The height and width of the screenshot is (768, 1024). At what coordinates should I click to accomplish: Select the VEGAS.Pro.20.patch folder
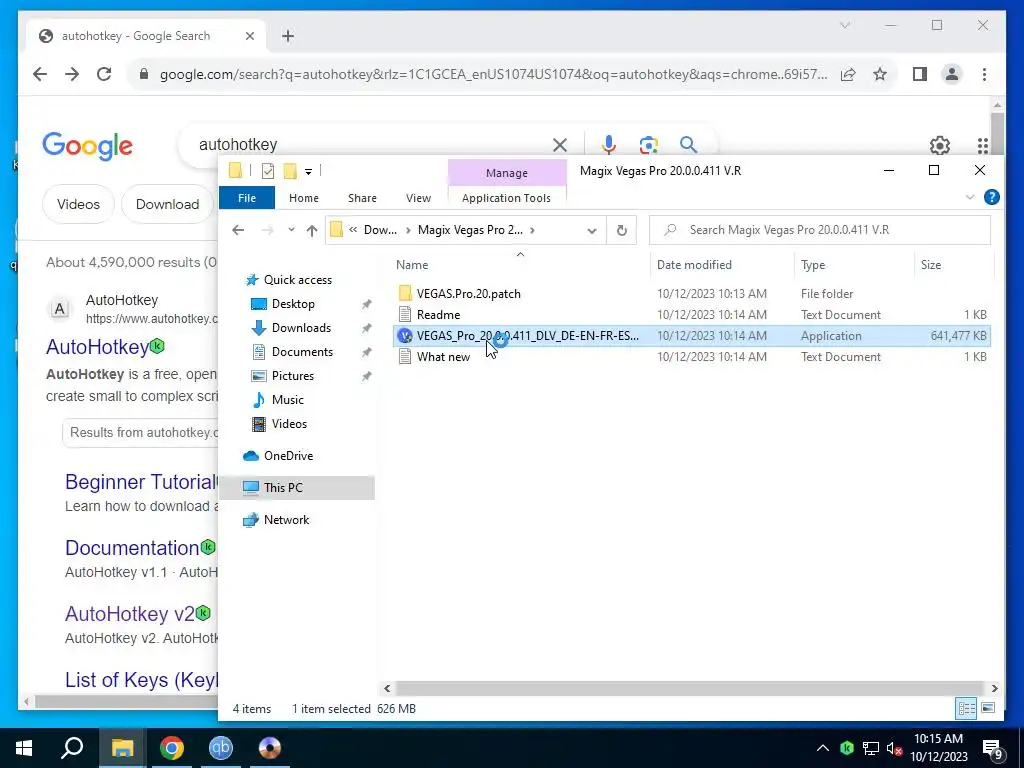pyautogui.click(x=468, y=294)
